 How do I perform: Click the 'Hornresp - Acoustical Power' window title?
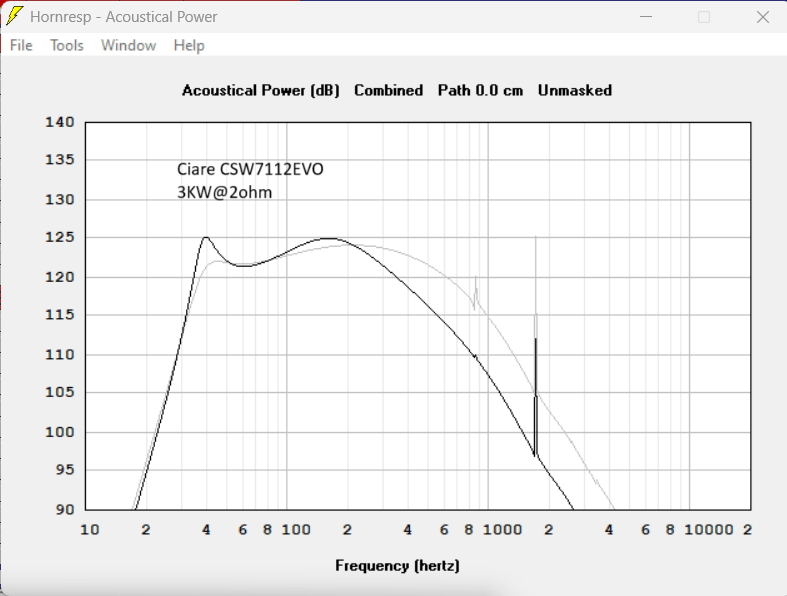(x=123, y=17)
